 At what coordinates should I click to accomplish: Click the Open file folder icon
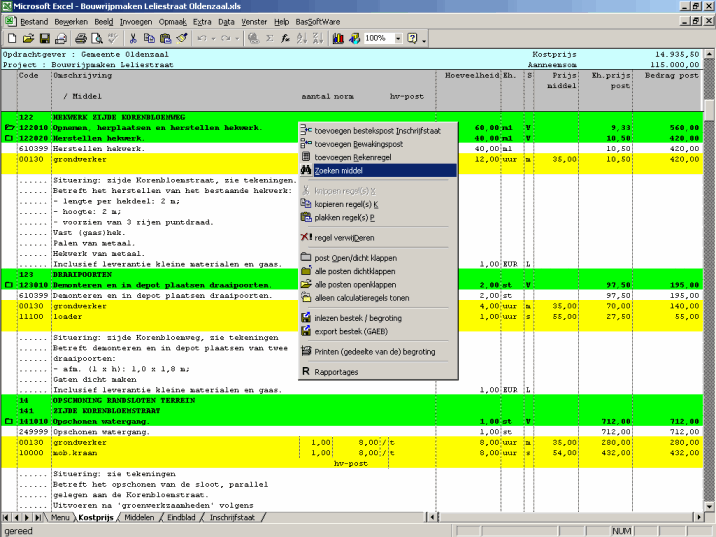tap(28, 38)
